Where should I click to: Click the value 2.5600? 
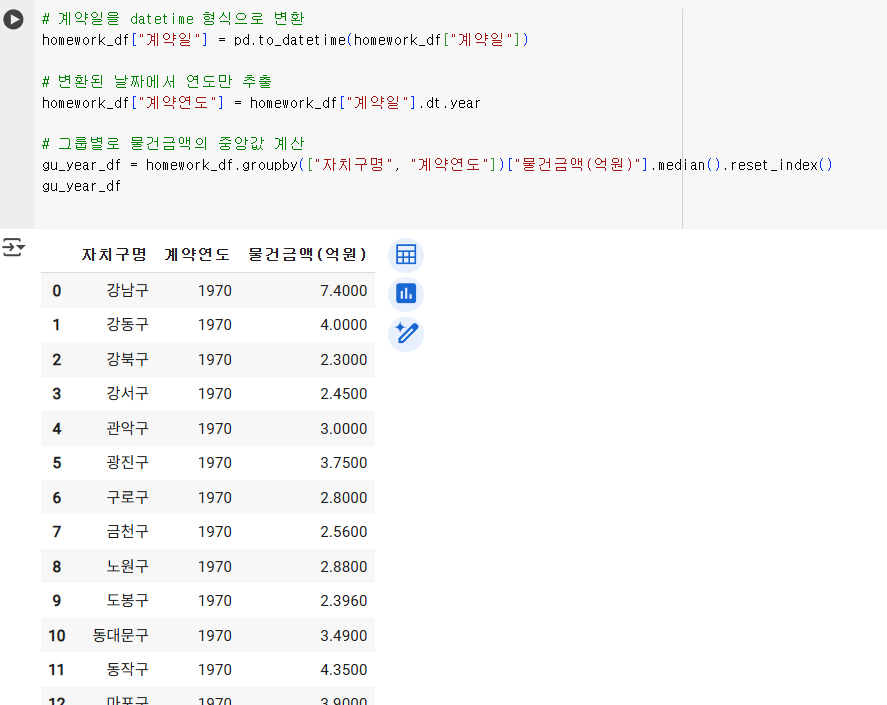[x=343, y=532]
